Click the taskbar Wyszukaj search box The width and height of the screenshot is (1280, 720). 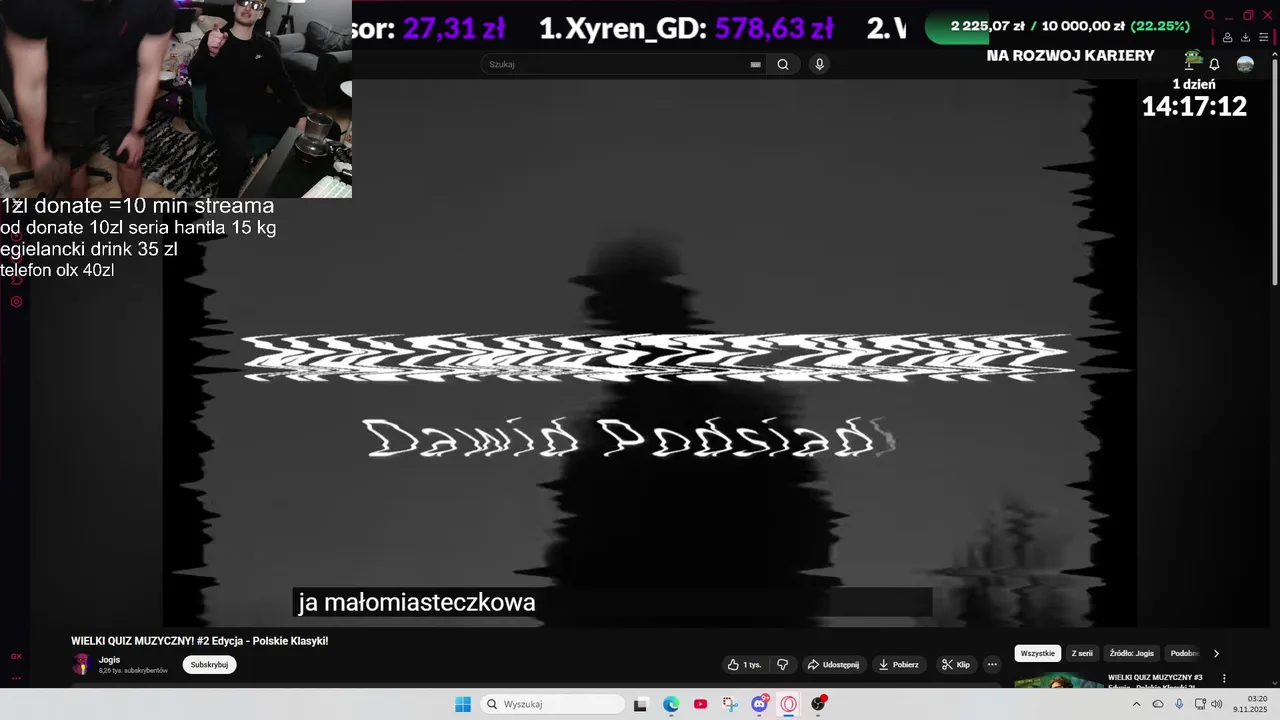click(x=552, y=704)
